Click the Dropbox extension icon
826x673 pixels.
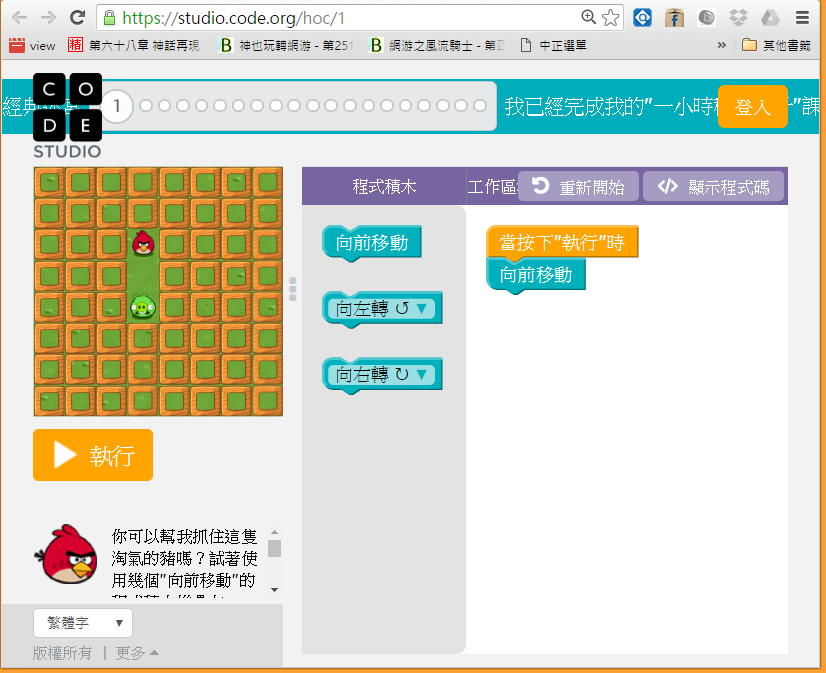click(x=738, y=18)
